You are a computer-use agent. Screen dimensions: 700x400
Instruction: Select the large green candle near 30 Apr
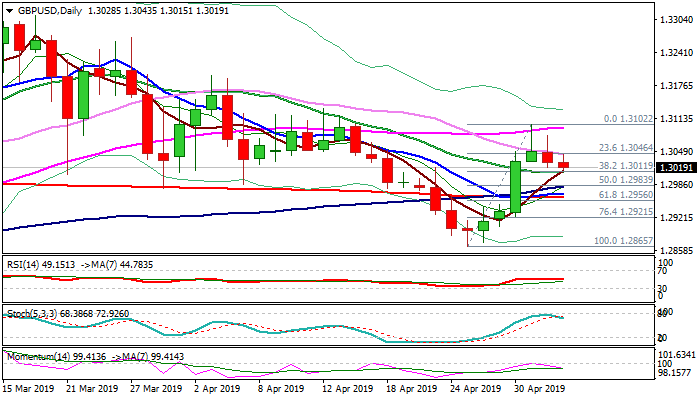[x=516, y=187]
